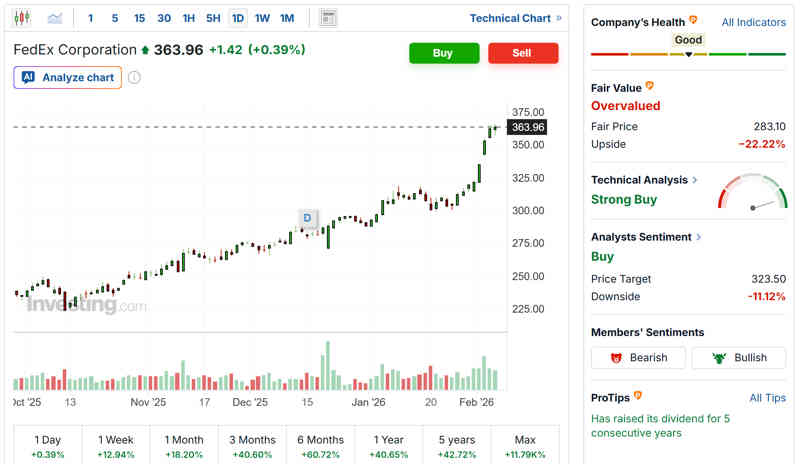
Task: Click the D dividend marker on chart
Action: [308, 218]
